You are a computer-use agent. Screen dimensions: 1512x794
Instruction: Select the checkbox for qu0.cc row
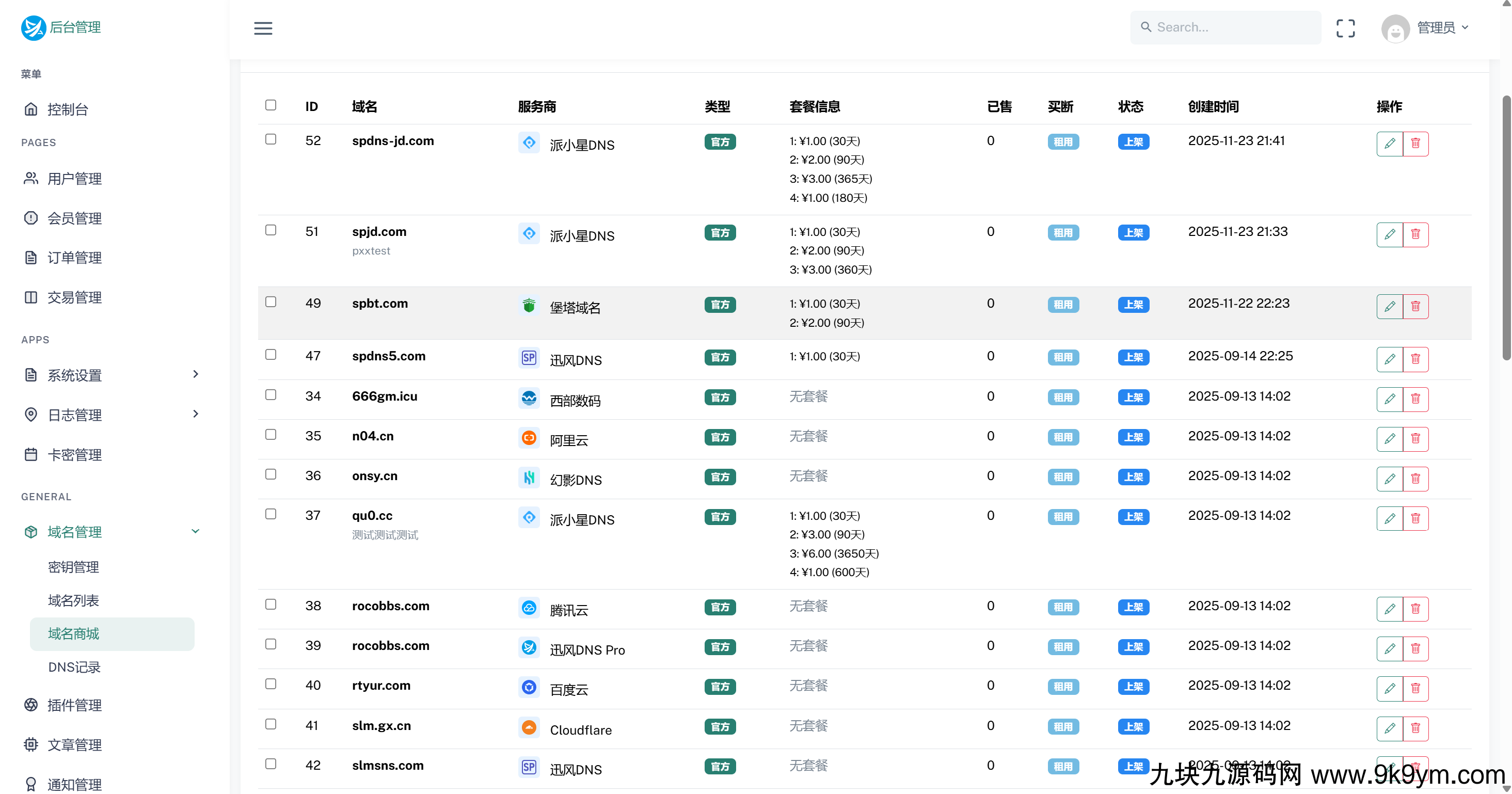pos(270,514)
